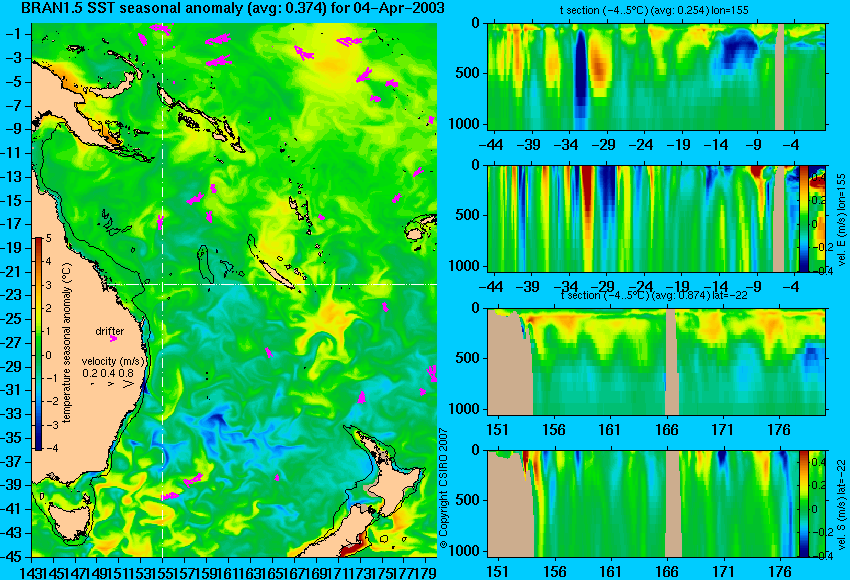850x580 pixels.
Task: Click the '5' tick on the temperature color bar
Action: point(48,239)
